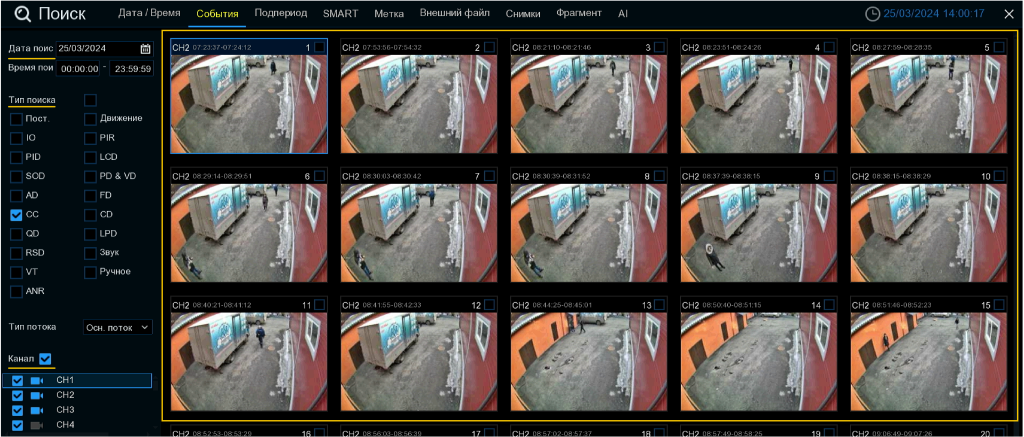Enable the SOD checkbox

click(x=16, y=176)
